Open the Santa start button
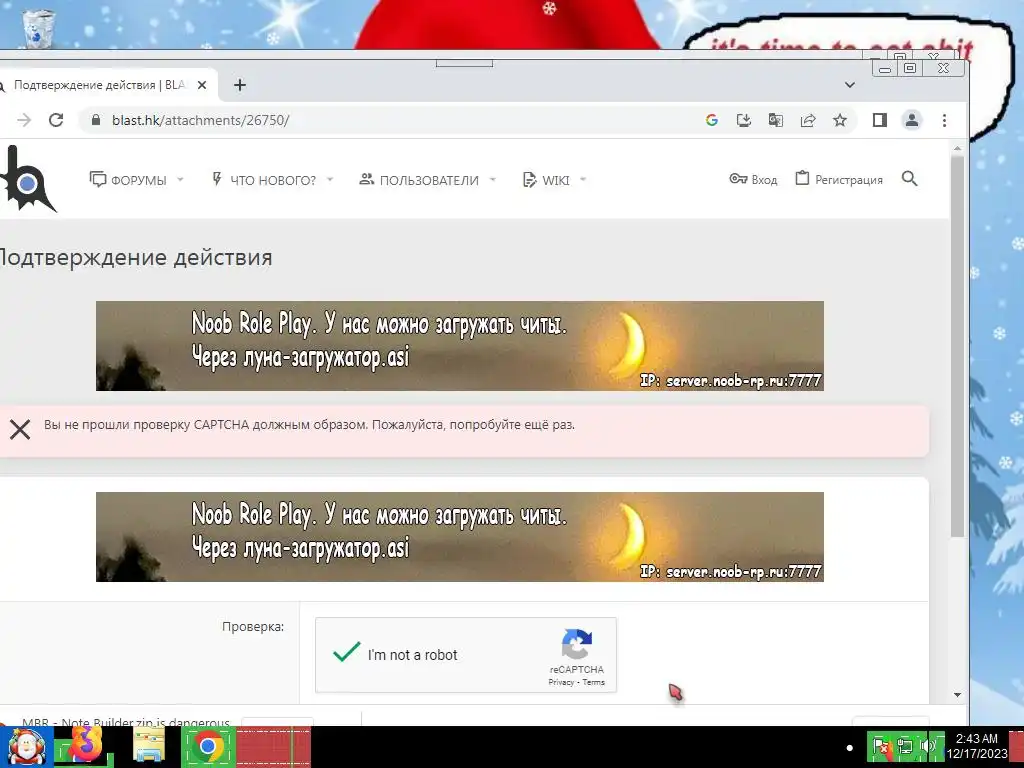Screen dimensions: 1024x768 coord(26,747)
